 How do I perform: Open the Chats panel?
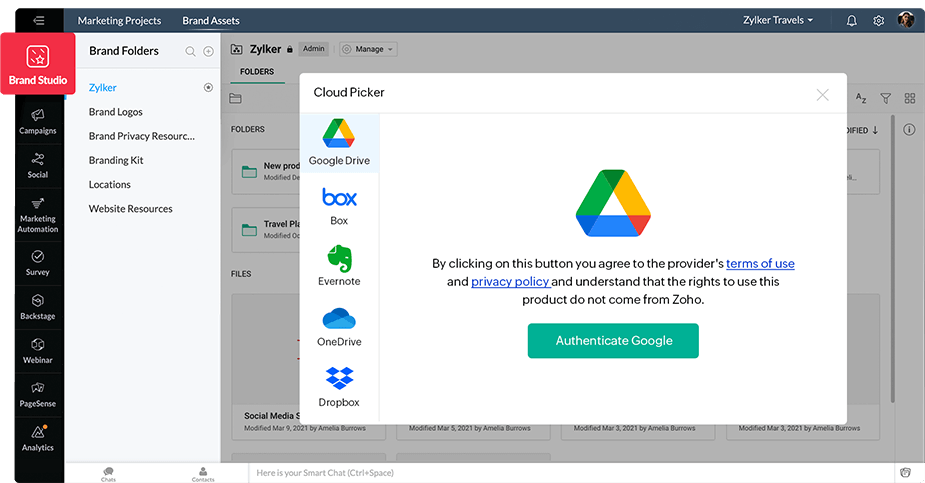(x=109, y=474)
